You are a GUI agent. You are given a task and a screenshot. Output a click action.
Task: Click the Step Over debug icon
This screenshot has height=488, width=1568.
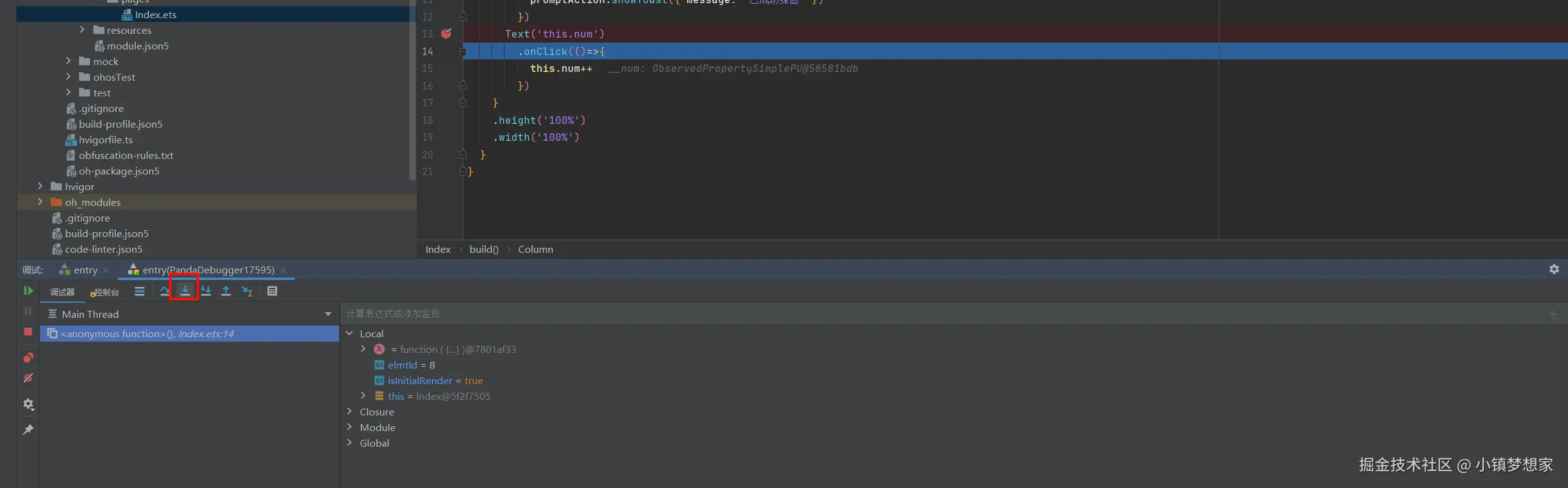point(165,291)
